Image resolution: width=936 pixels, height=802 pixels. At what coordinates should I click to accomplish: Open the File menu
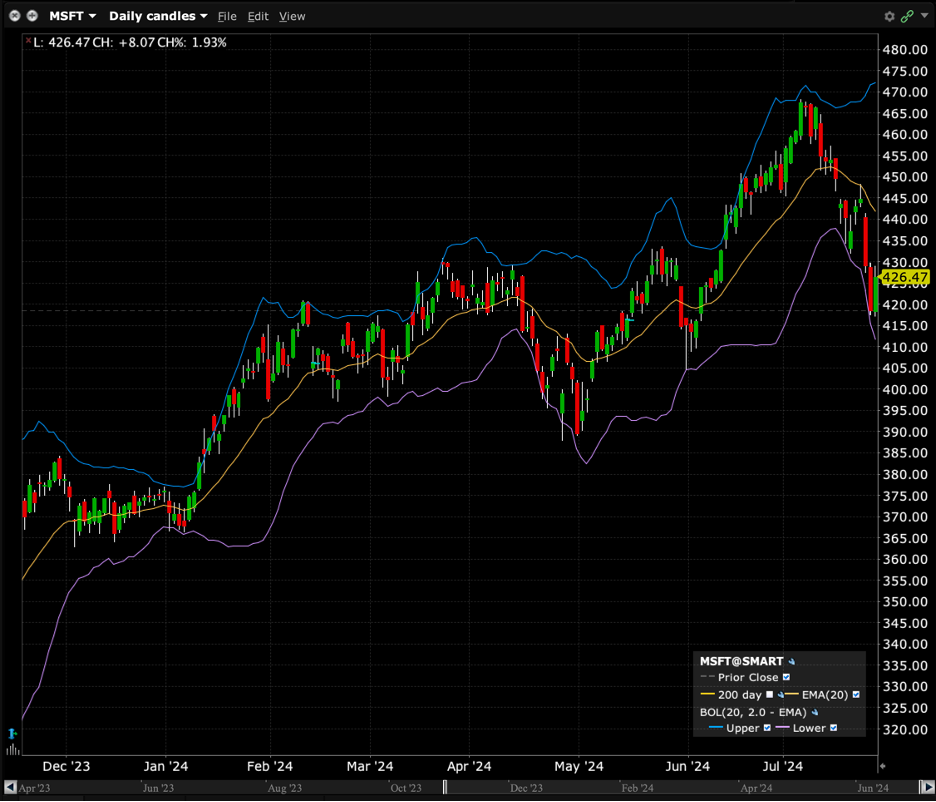tap(227, 16)
